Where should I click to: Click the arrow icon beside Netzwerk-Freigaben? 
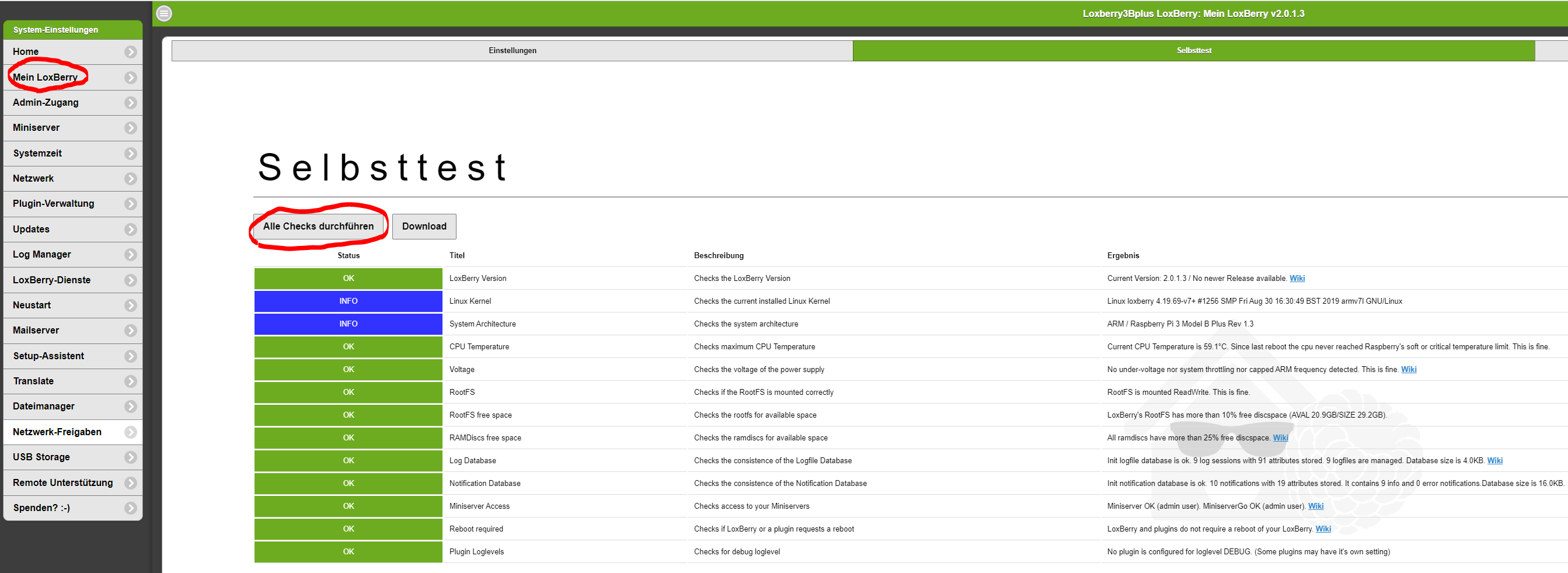point(130,432)
